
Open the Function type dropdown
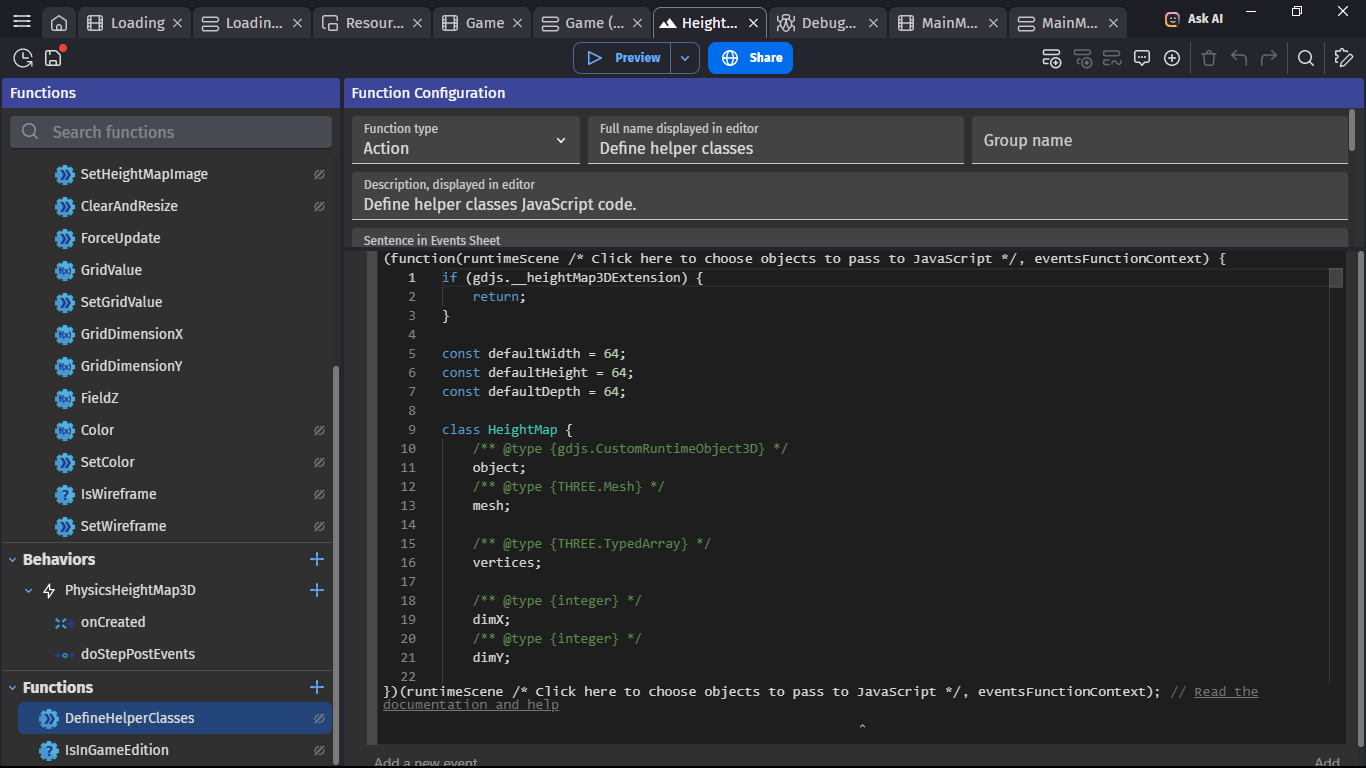pyautogui.click(x=466, y=140)
